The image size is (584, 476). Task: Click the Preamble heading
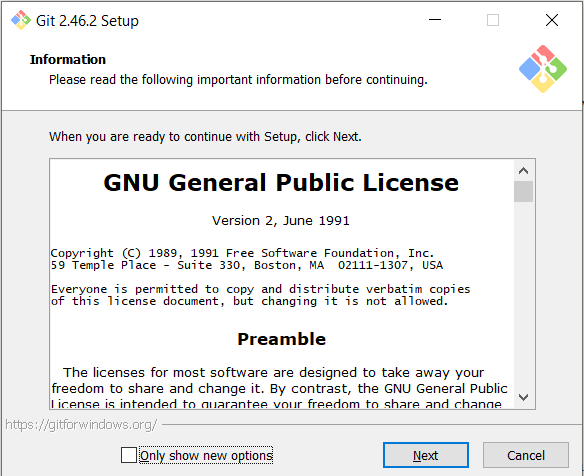tap(282, 339)
